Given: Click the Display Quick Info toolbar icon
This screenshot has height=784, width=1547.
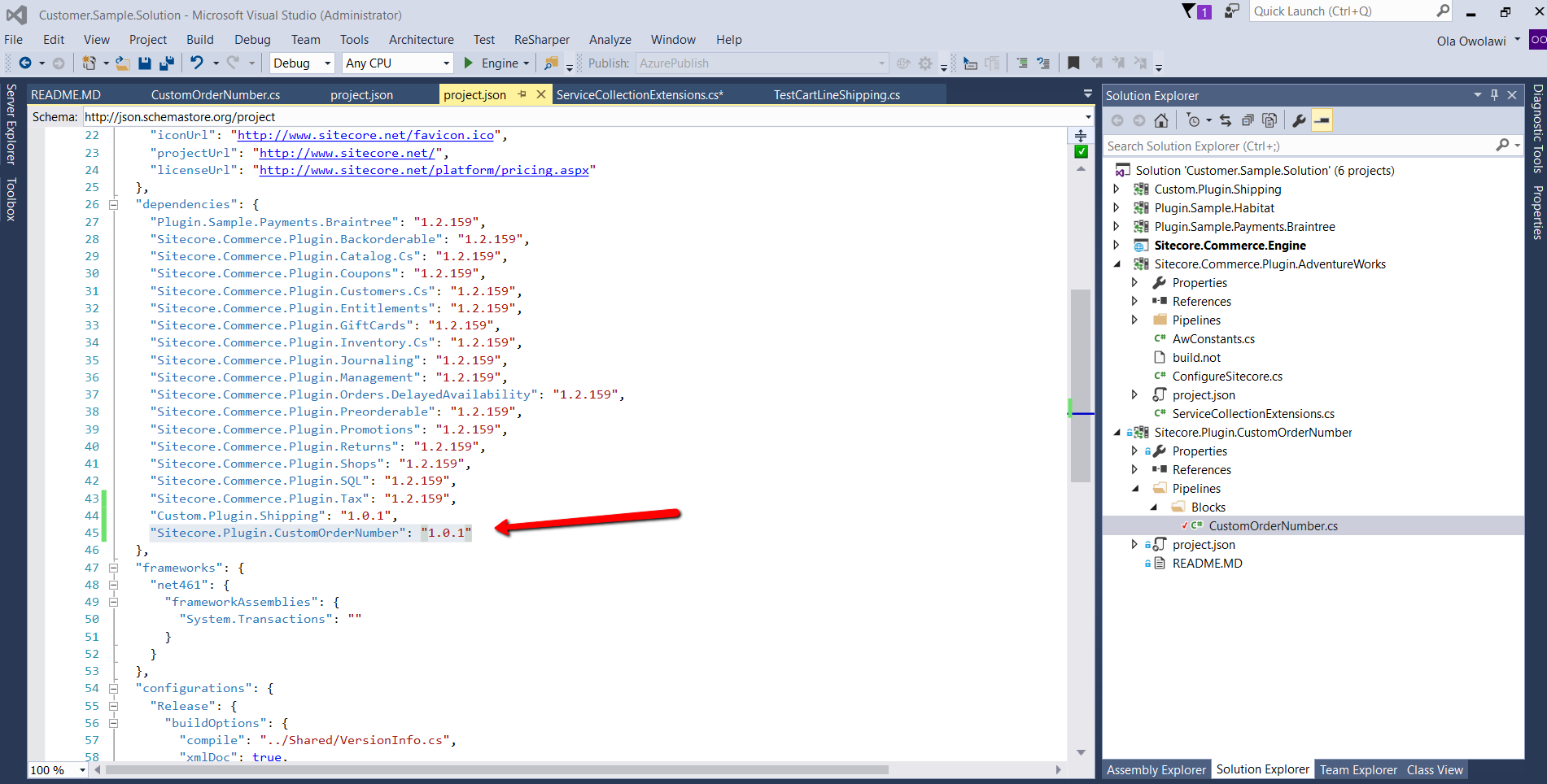Looking at the screenshot, I should tap(970, 63).
